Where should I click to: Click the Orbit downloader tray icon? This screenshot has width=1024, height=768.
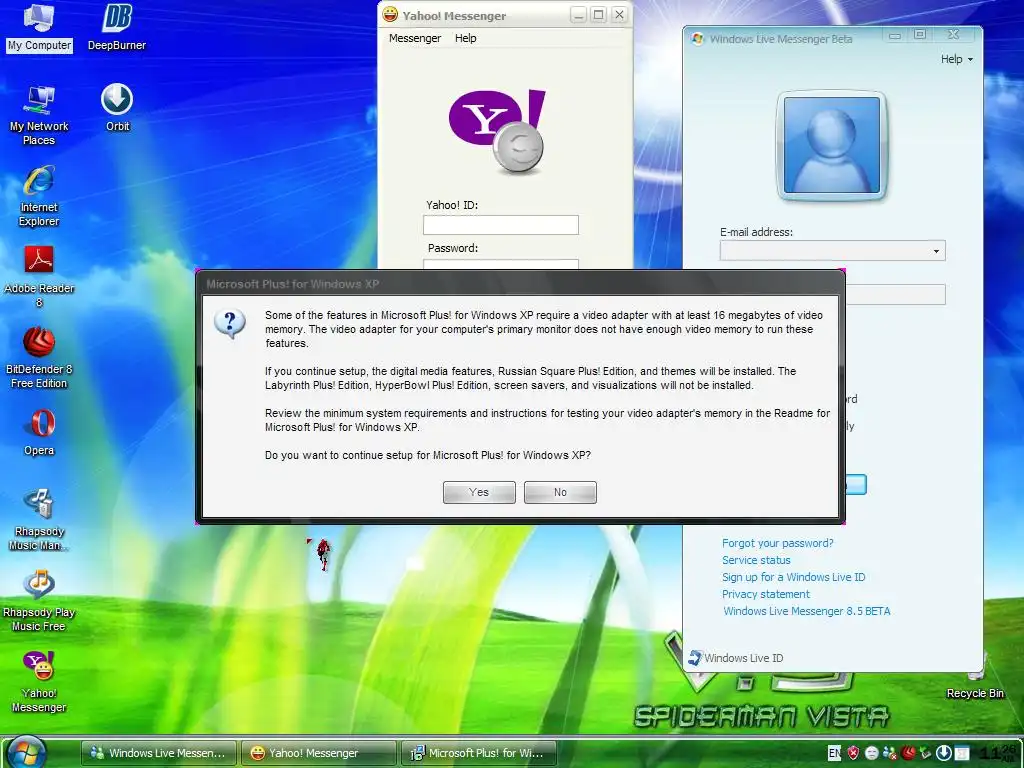click(x=944, y=753)
